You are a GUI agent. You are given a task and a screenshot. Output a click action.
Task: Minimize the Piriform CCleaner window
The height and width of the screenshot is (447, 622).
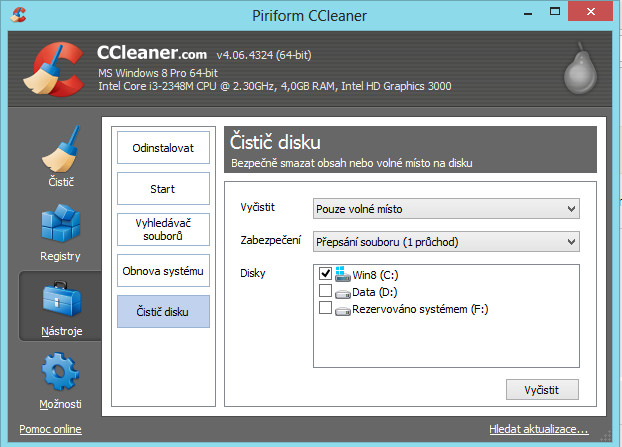tap(528, 12)
